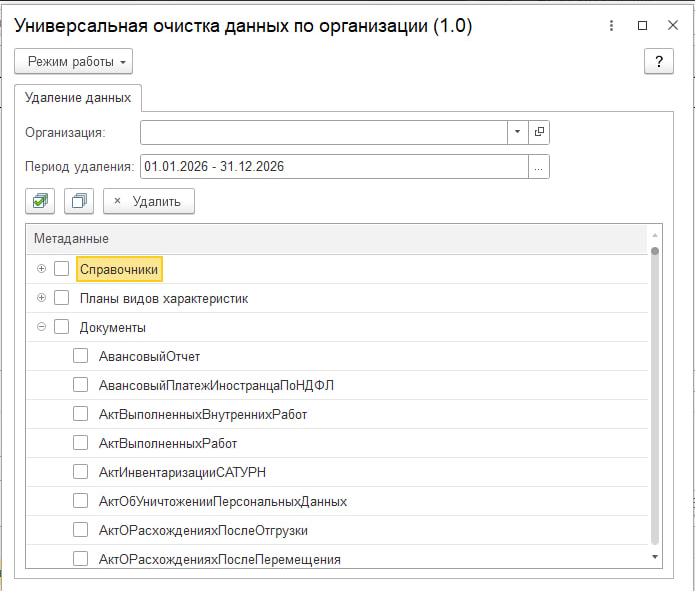Click the open organization form icon
The height and width of the screenshot is (591, 695).
coord(540,132)
